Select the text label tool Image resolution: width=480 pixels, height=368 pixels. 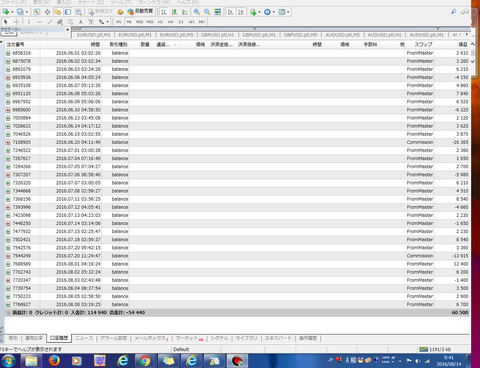click(91, 22)
